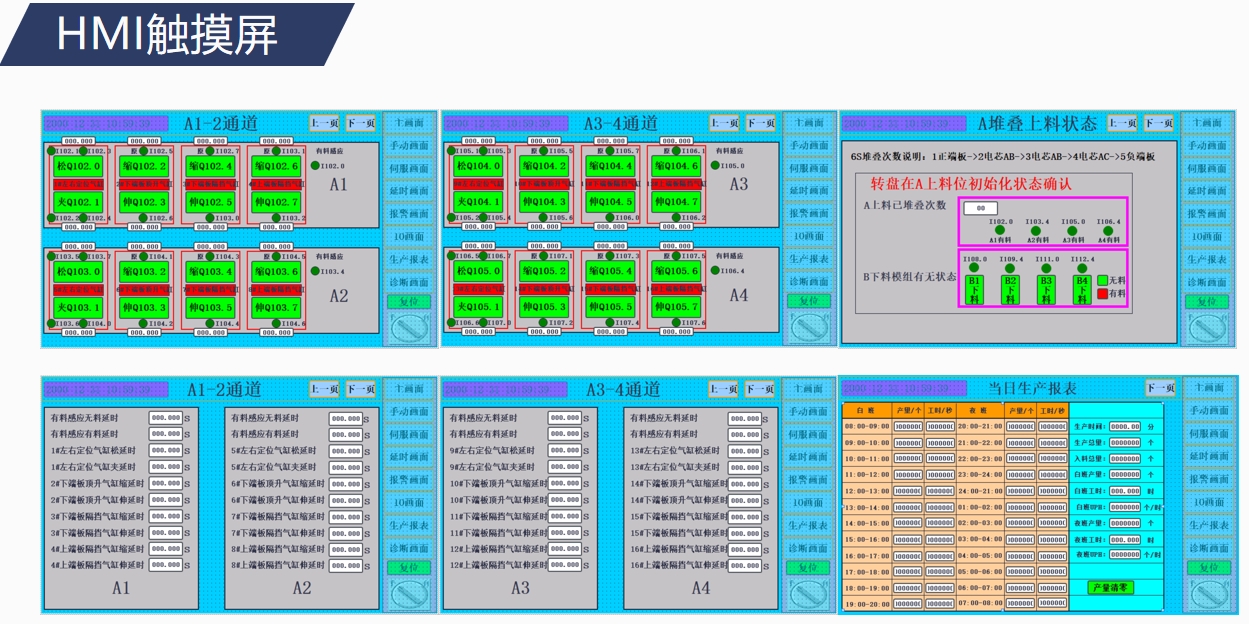The width and height of the screenshot is (1249, 624).
Task: Open 报警画面 from A堆叠上料状态 screen sidebar
Action: pos(1207,214)
